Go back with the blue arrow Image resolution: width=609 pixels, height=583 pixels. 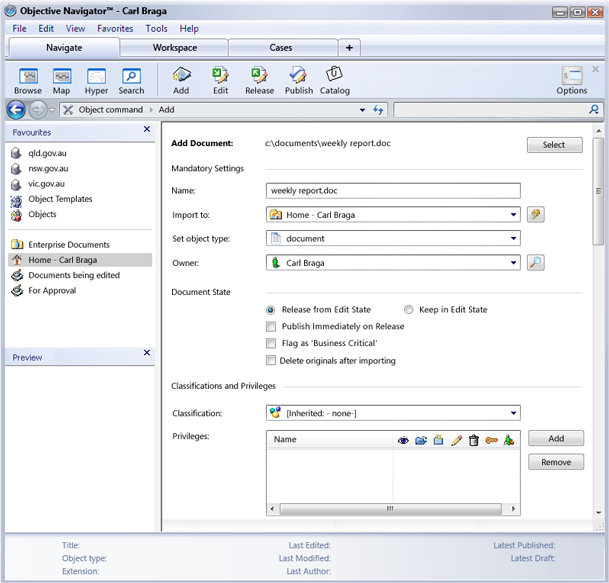click(x=16, y=110)
